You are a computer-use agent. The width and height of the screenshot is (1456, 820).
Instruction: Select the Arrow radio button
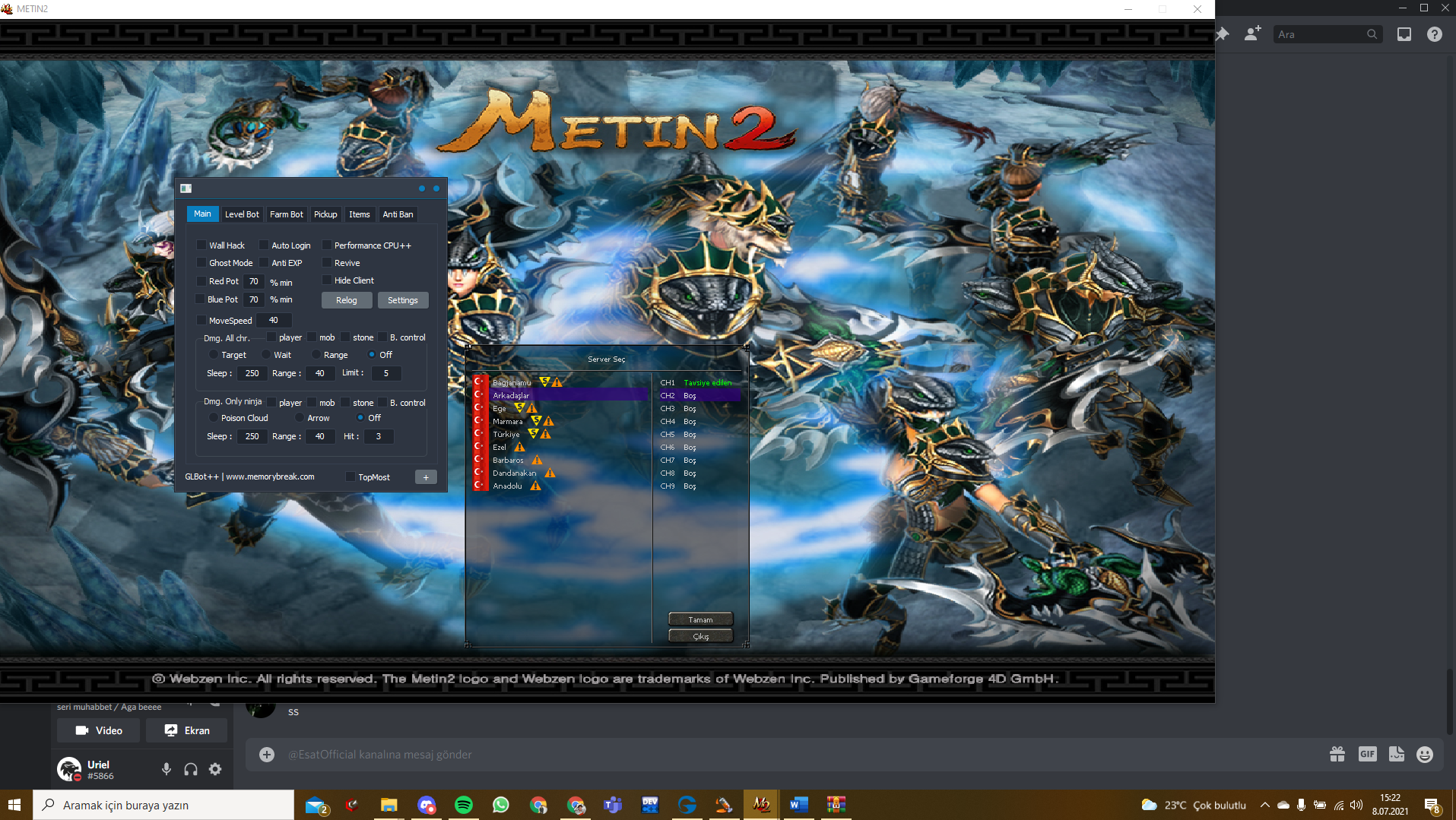point(300,418)
